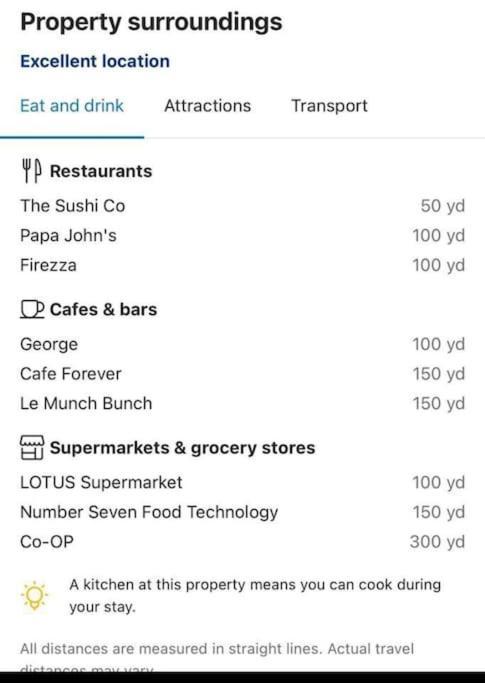
Task: Select the George cafe entry
Action: point(242,345)
